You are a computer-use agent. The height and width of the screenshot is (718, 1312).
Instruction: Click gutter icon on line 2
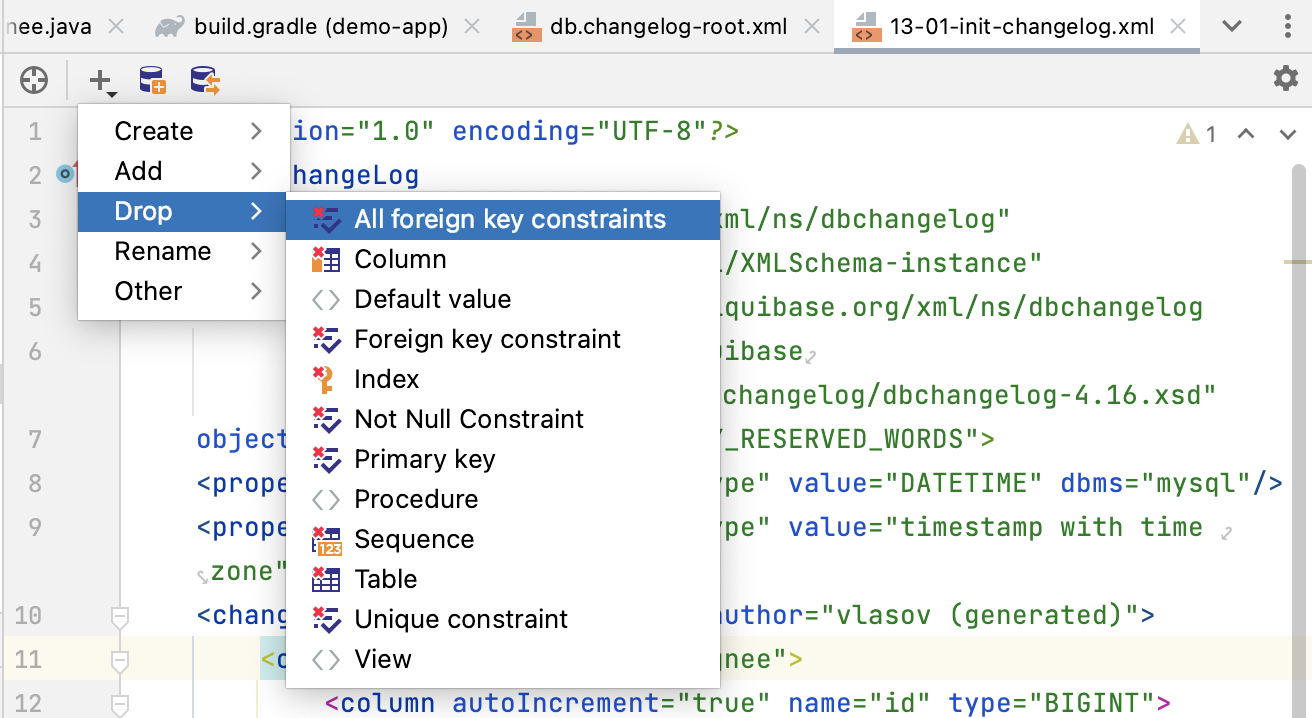tap(66, 174)
